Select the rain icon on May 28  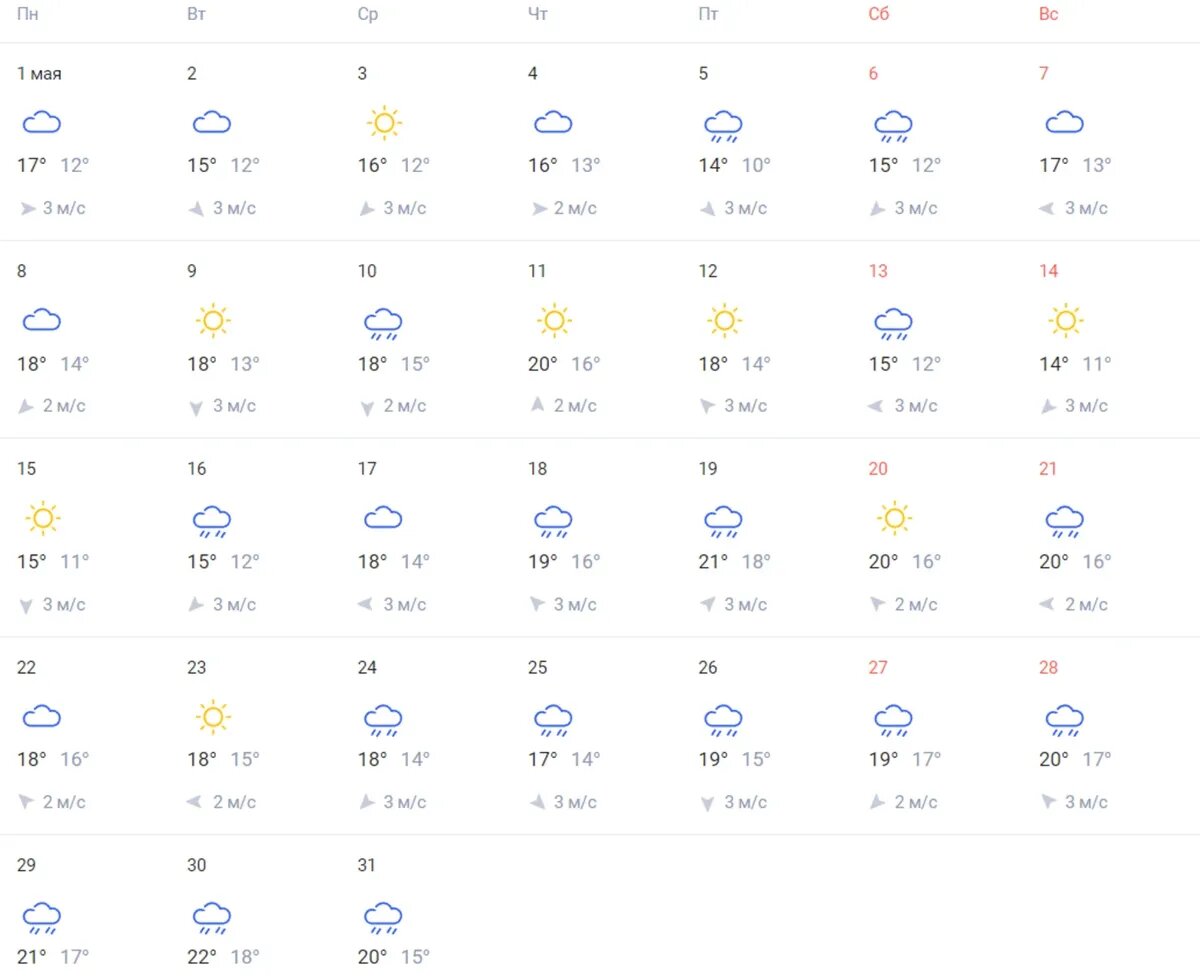pos(1064,720)
